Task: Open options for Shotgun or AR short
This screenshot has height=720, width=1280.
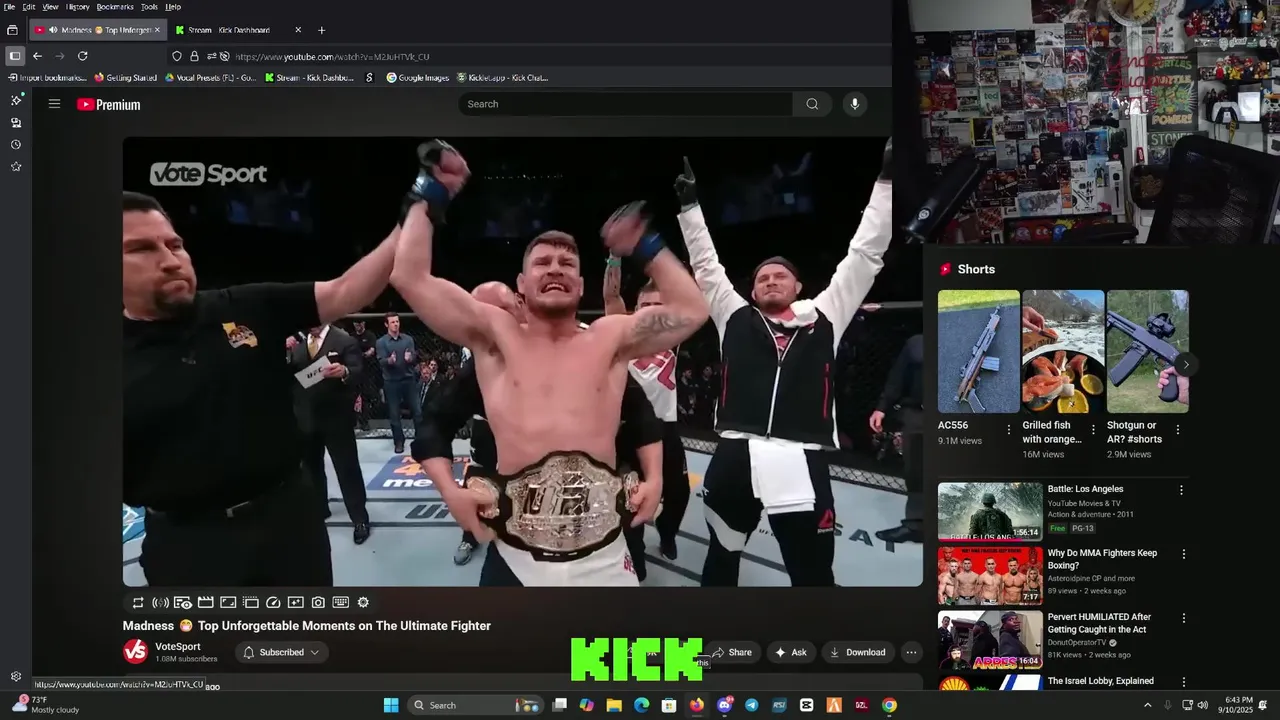Action: tap(1177, 430)
